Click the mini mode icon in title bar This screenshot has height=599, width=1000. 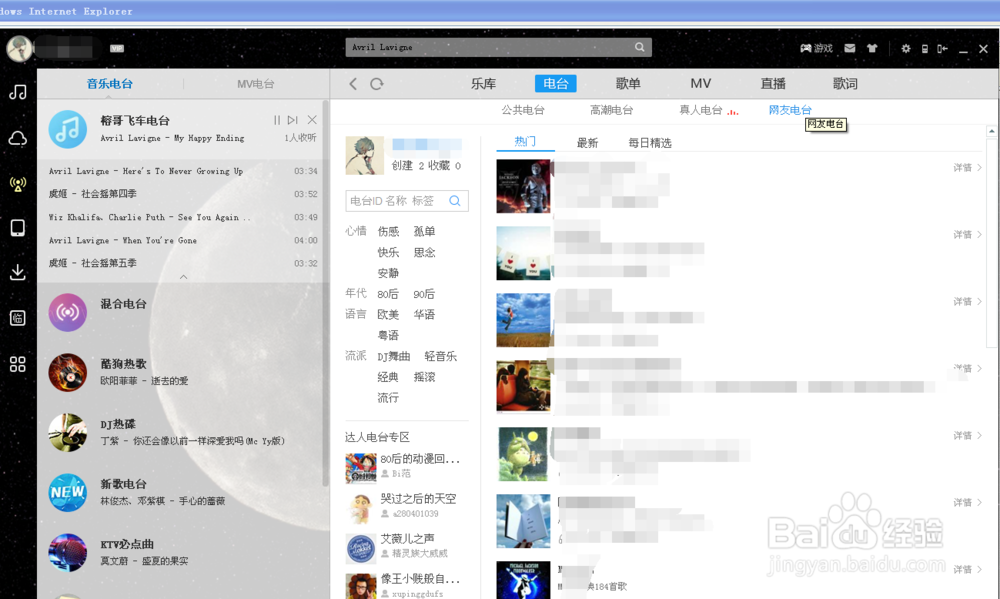(943, 48)
